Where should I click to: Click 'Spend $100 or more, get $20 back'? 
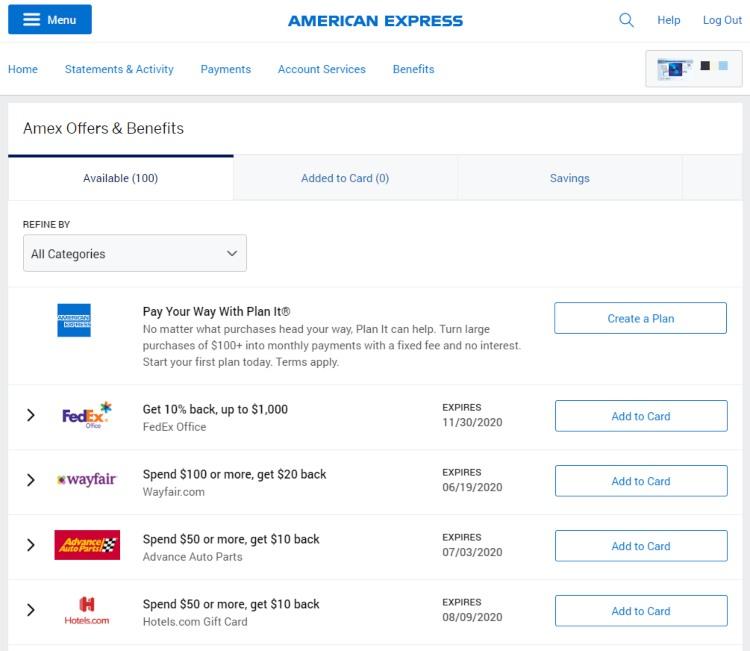coord(234,474)
